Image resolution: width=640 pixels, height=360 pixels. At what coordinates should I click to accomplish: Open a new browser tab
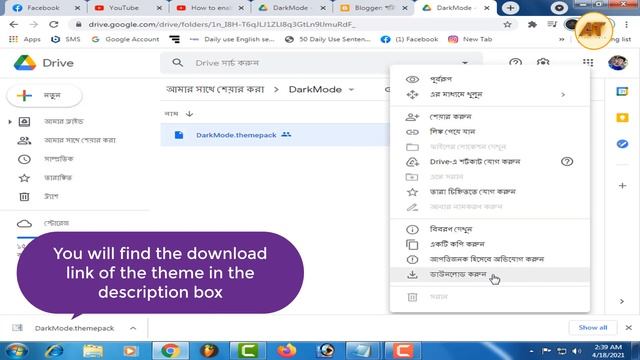click(x=510, y=8)
